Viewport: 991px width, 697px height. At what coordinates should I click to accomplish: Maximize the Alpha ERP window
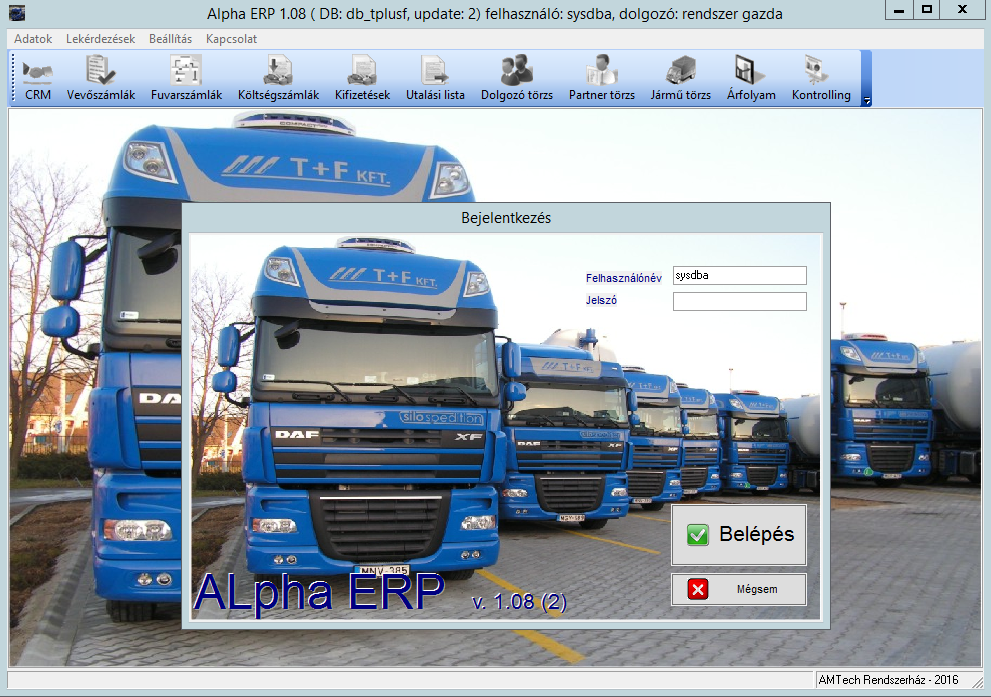(x=927, y=9)
